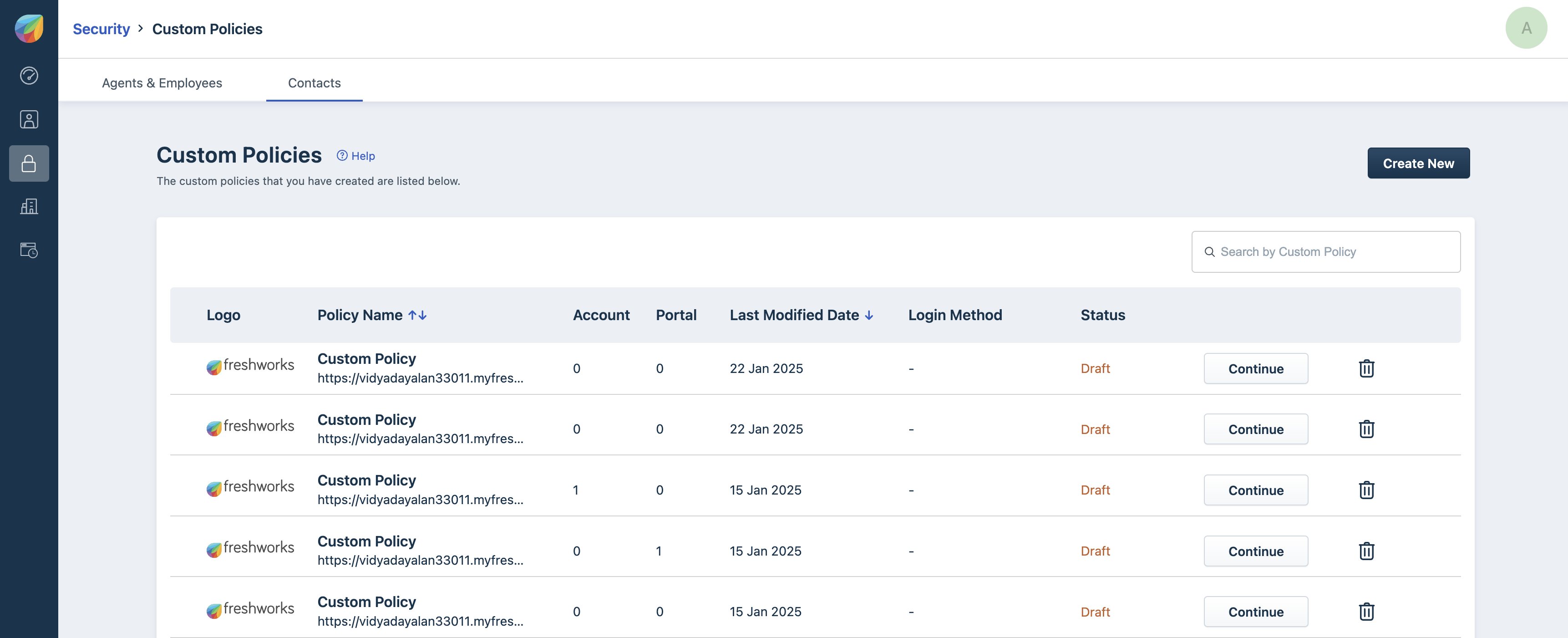Click Continue on the first draft policy
The height and width of the screenshot is (638, 1568).
[1255, 368]
